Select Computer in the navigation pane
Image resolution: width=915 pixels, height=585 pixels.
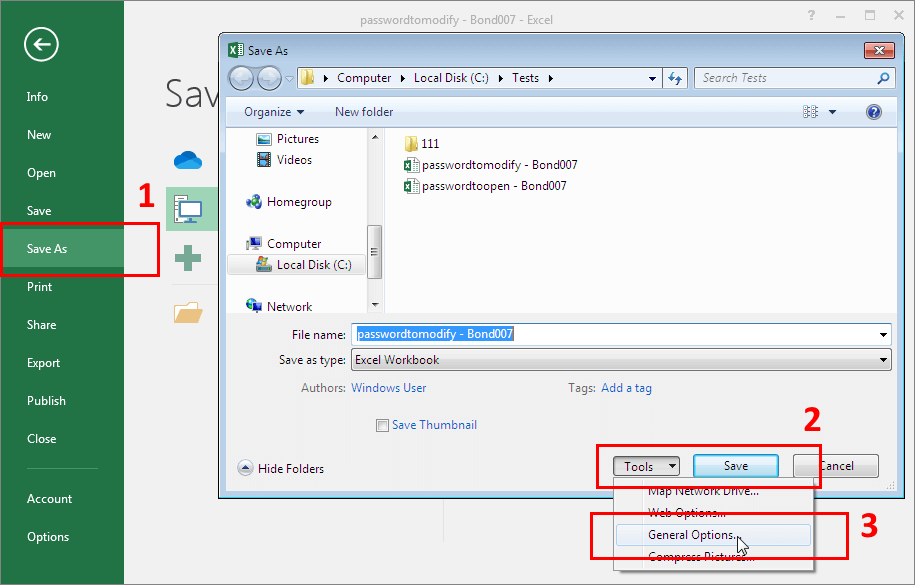coord(284,243)
